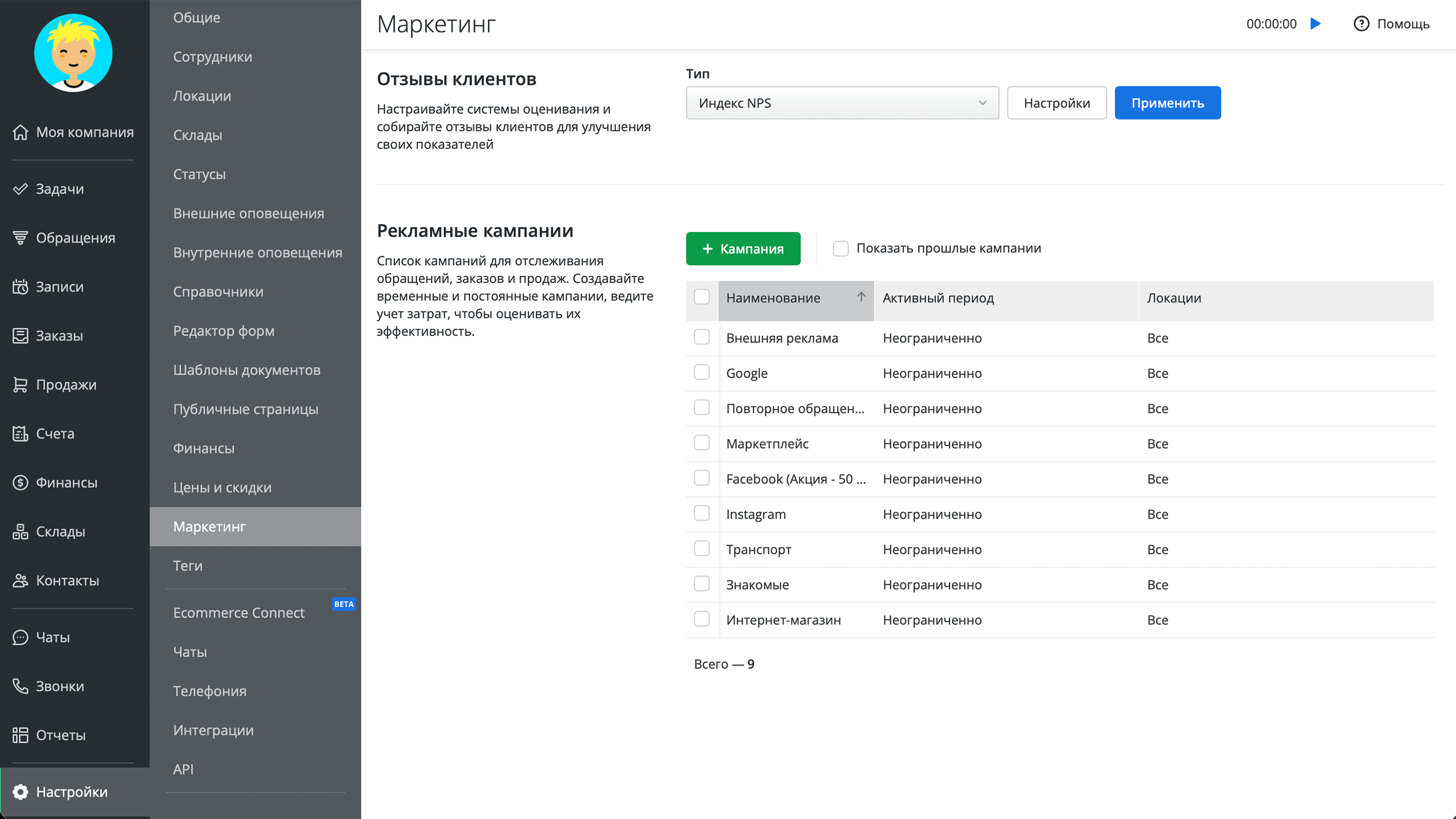Click the Tasks checkmark icon in sidebar
Viewport: 1456px width, 819px height.
tap(20, 189)
